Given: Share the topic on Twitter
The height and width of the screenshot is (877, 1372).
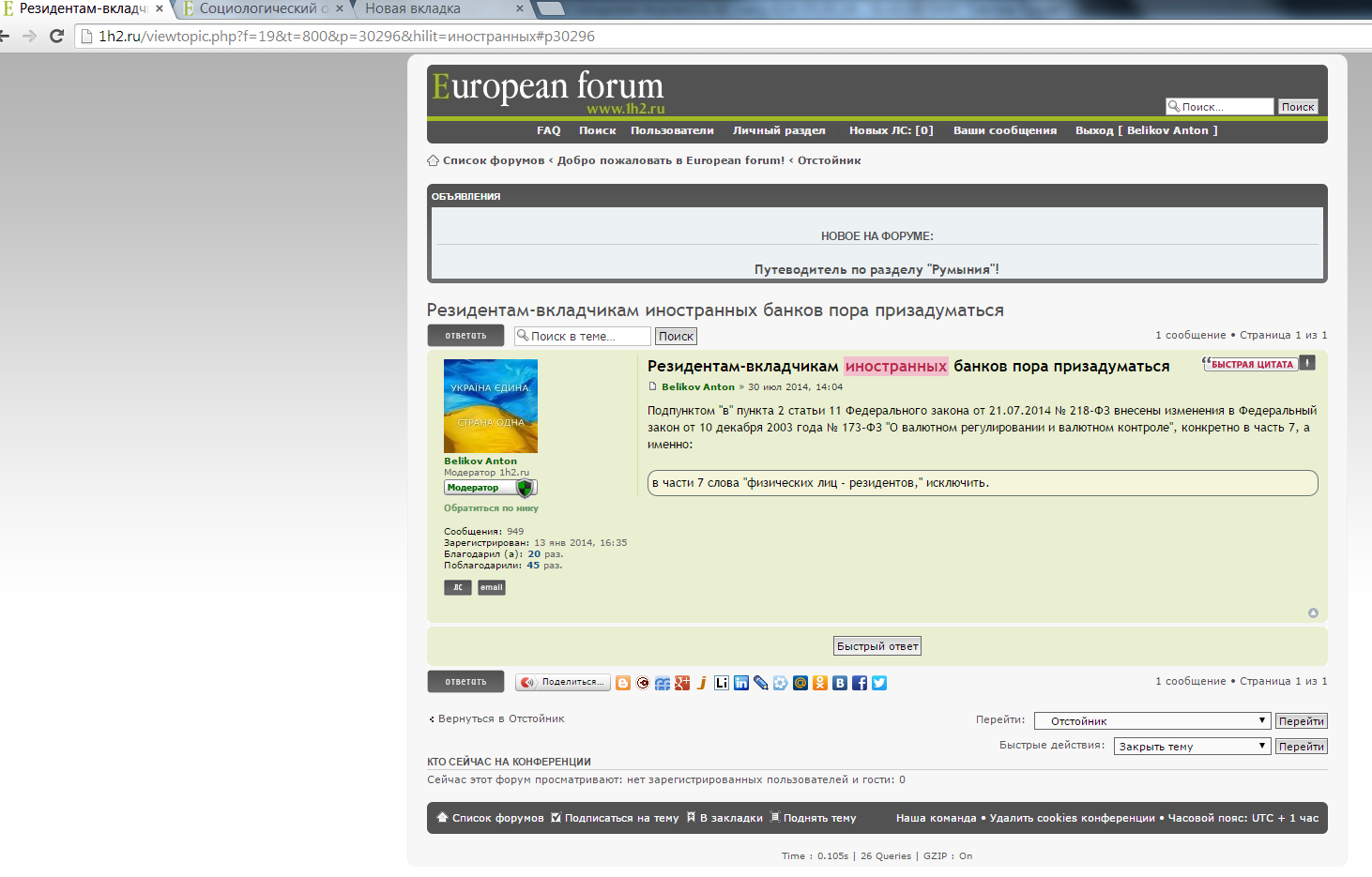Looking at the screenshot, I should 879,683.
